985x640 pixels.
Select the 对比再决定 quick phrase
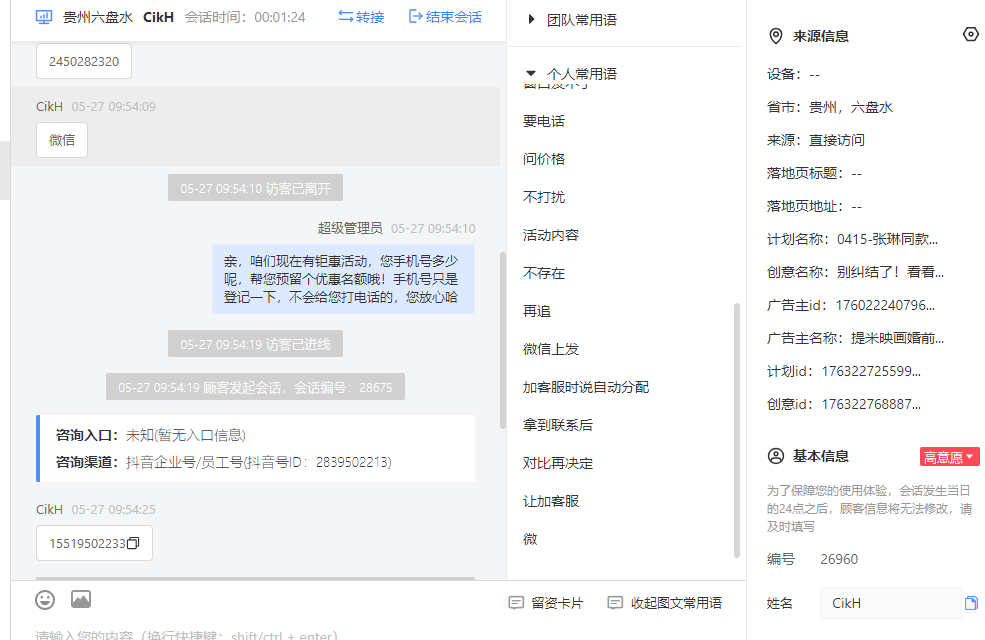558,463
